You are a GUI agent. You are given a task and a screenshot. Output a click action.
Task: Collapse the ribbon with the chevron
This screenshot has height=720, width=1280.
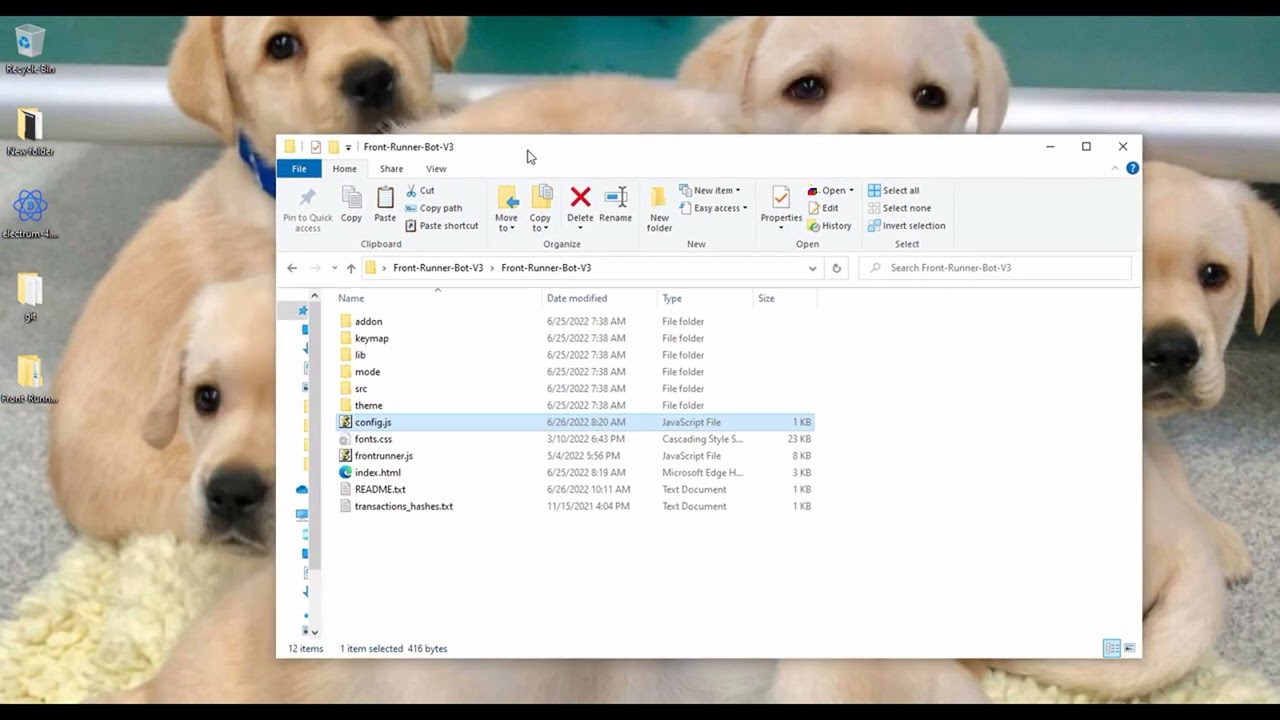1115,168
